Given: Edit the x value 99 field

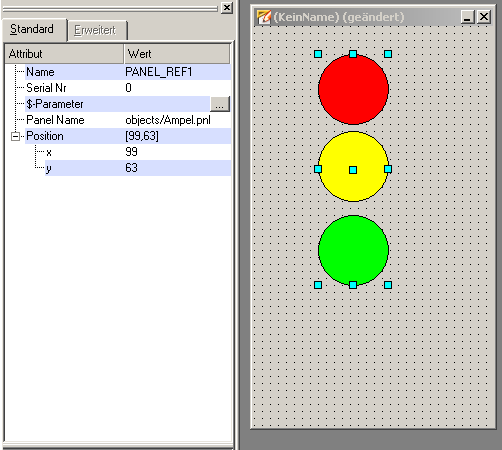Looking at the screenshot, I should [x=177, y=152].
